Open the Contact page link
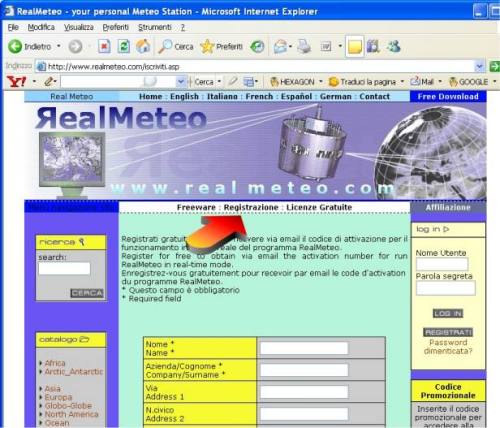This screenshot has width=500, height=428. [374, 97]
